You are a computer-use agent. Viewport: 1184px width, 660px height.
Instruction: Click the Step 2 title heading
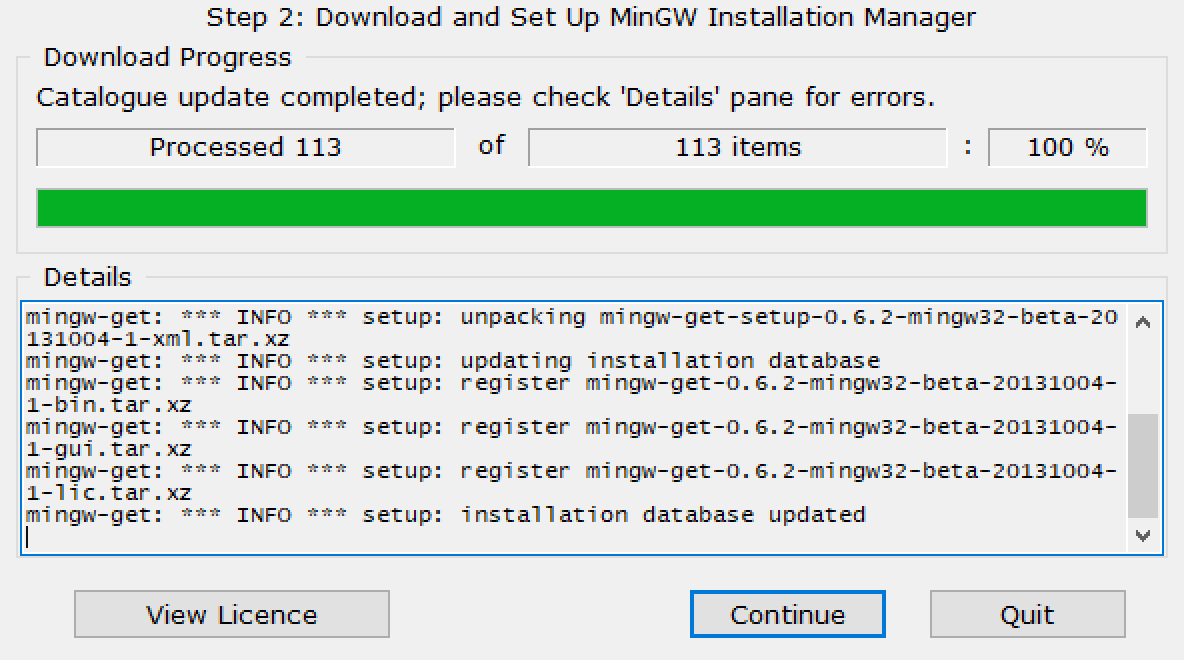tap(591, 17)
